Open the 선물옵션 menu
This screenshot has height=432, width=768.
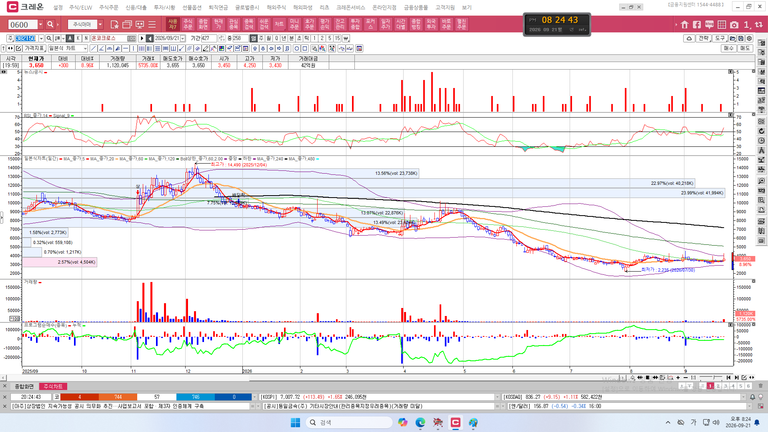[x=192, y=7]
